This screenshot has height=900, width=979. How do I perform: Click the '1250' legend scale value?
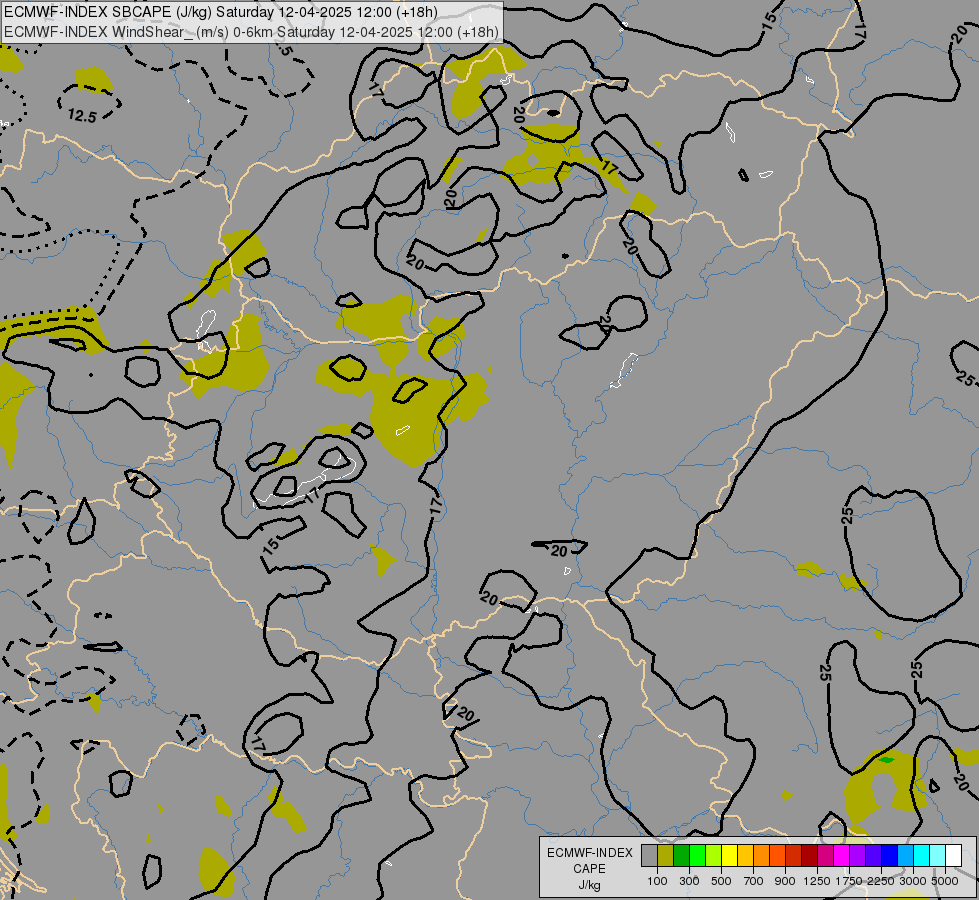pyautogui.click(x=817, y=881)
